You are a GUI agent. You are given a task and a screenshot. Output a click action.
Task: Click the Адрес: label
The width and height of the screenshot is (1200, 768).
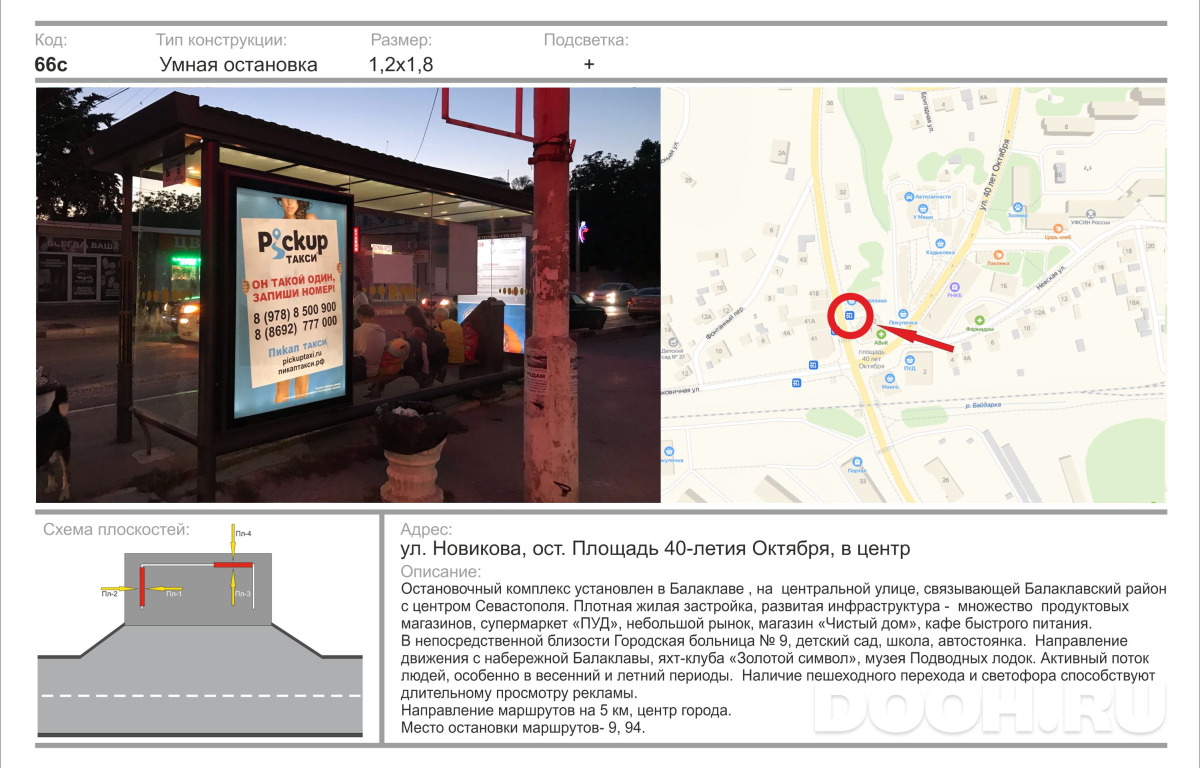(x=426, y=529)
